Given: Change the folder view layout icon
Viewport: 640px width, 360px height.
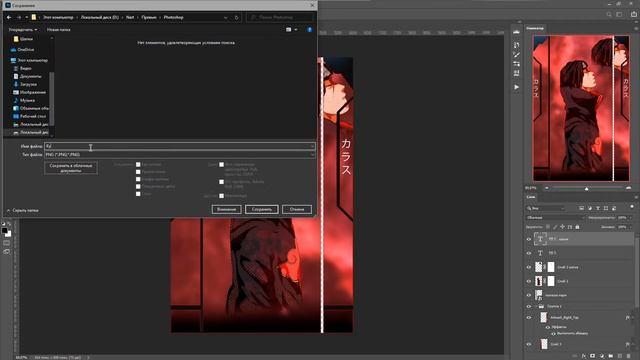Looking at the screenshot, I should point(289,30).
